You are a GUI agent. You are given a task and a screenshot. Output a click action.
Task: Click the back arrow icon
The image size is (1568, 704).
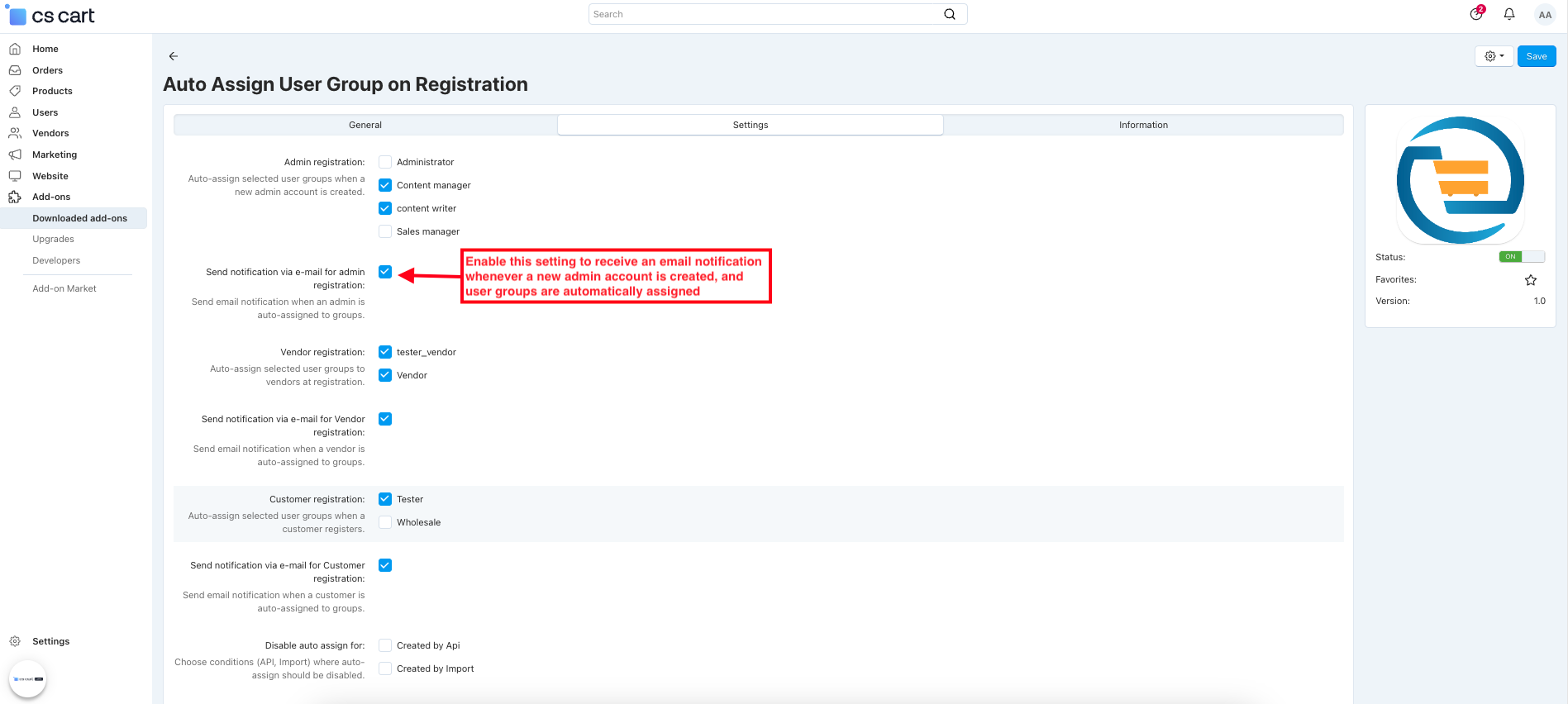tap(173, 56)
